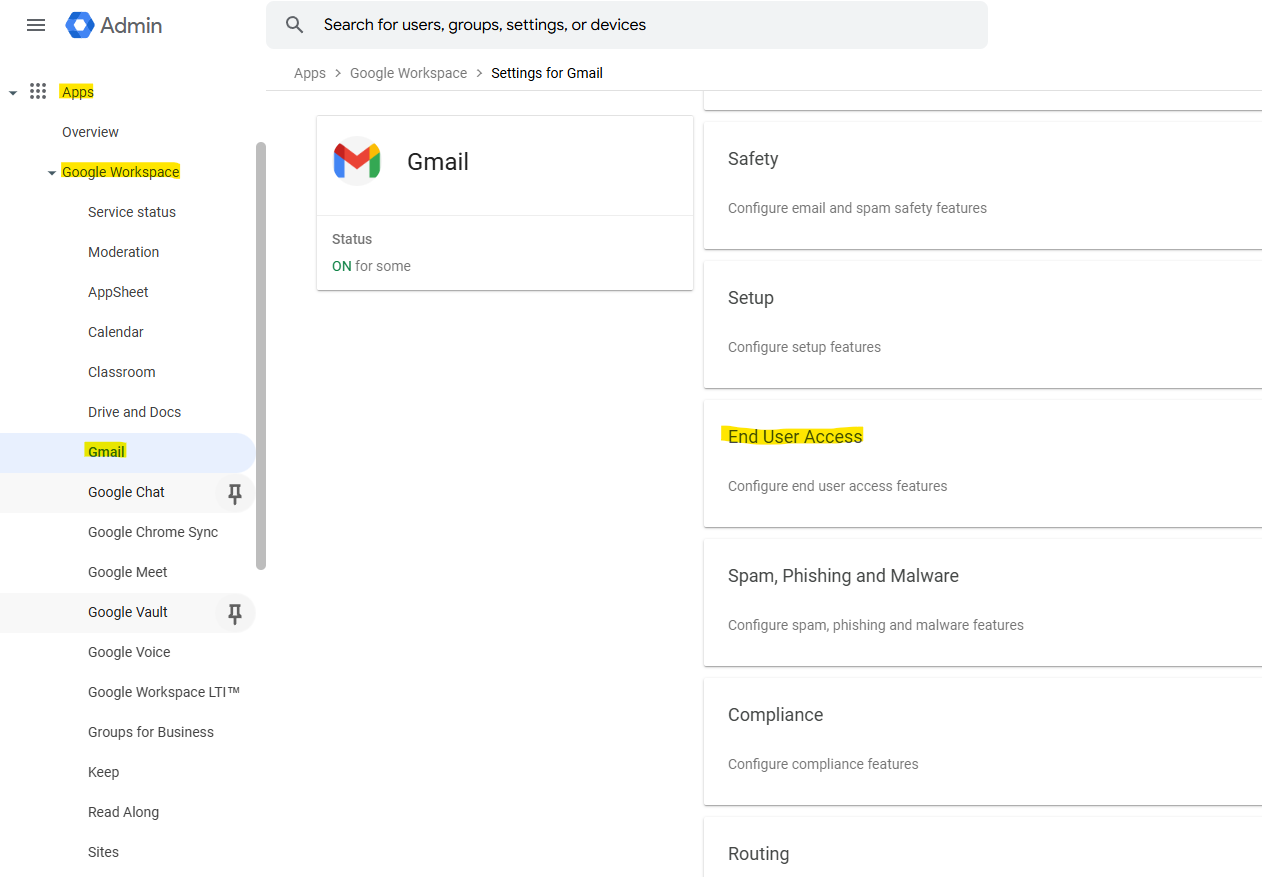The height and width of the screenshot is (877, 1262).
Task: Open Sites settings
Action: pos(104,852)
